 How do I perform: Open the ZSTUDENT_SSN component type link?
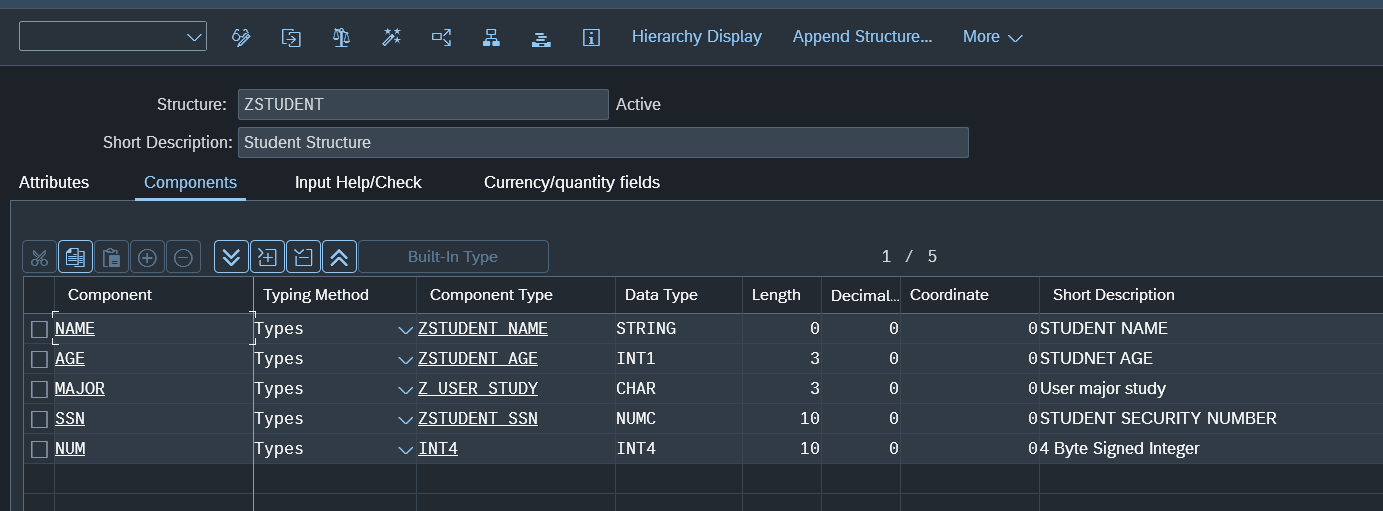pos(477,419)
